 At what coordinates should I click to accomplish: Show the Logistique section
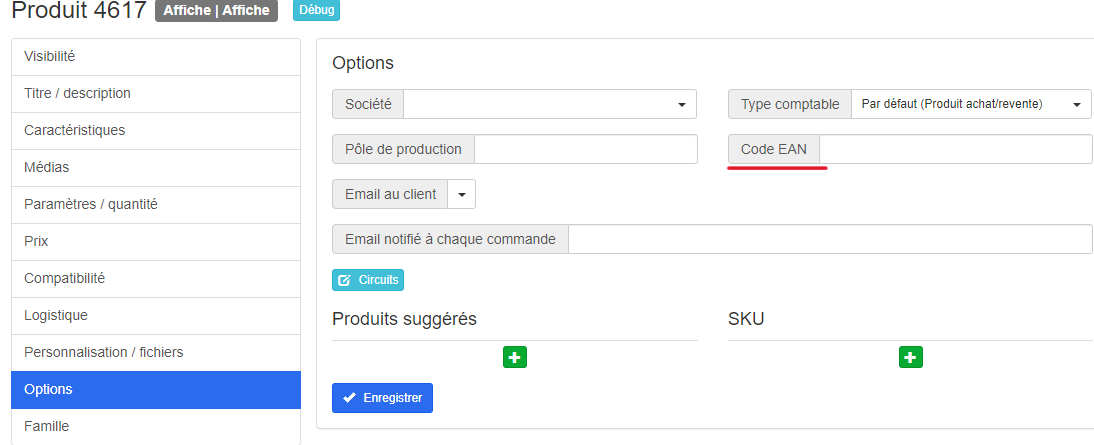point(156,315)
